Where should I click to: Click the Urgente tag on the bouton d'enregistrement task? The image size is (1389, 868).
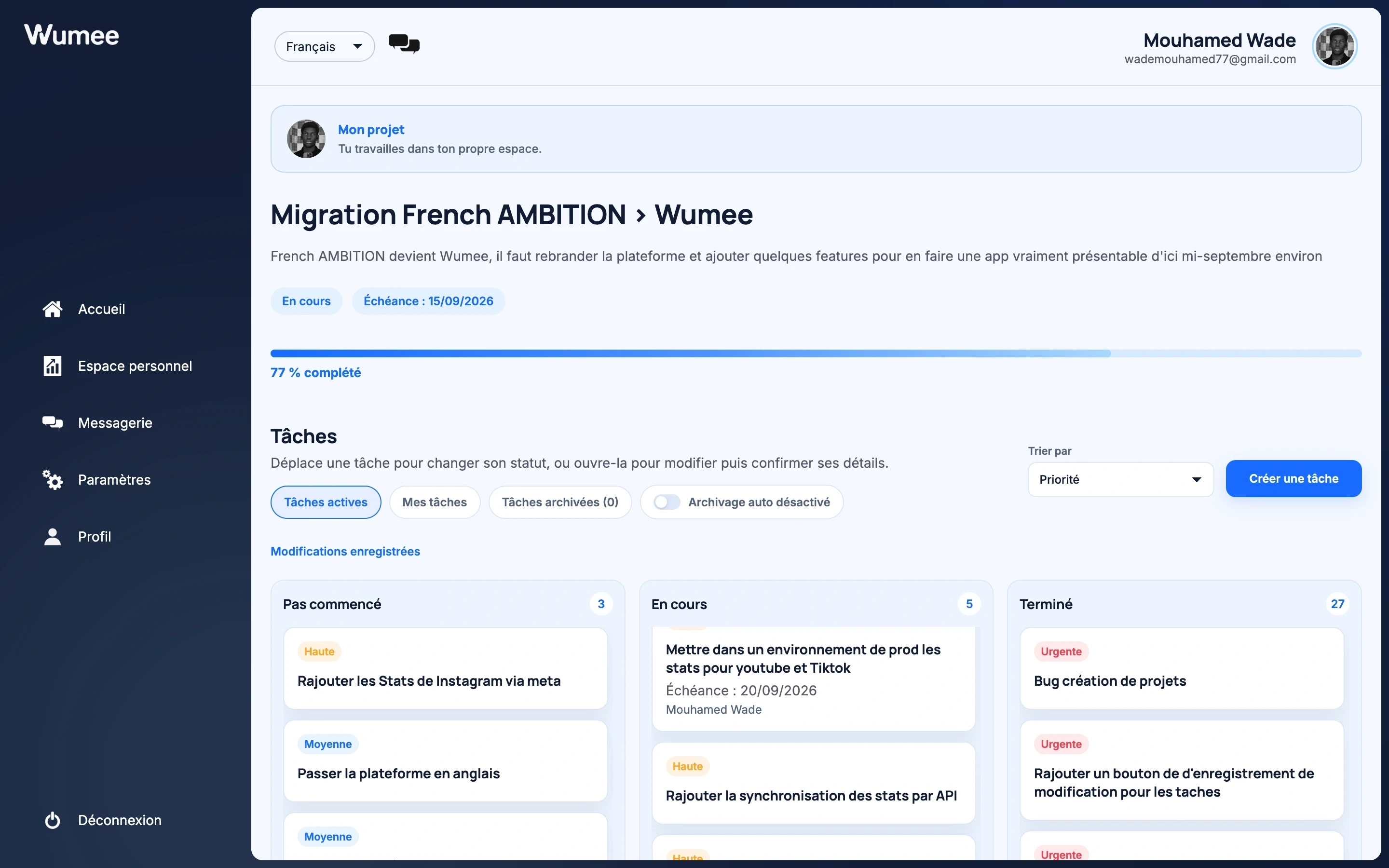1061,744
